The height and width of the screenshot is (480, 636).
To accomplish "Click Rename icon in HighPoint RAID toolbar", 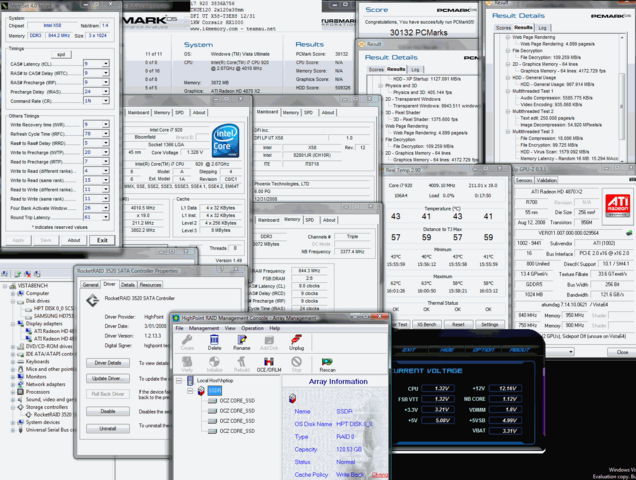I will click(x=242, y=340).
